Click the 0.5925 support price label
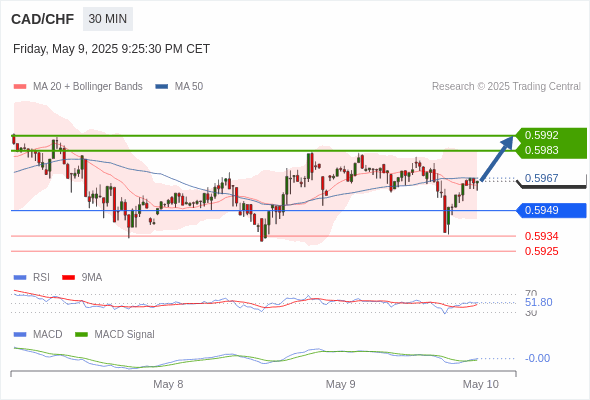 [x=541, y=251]
